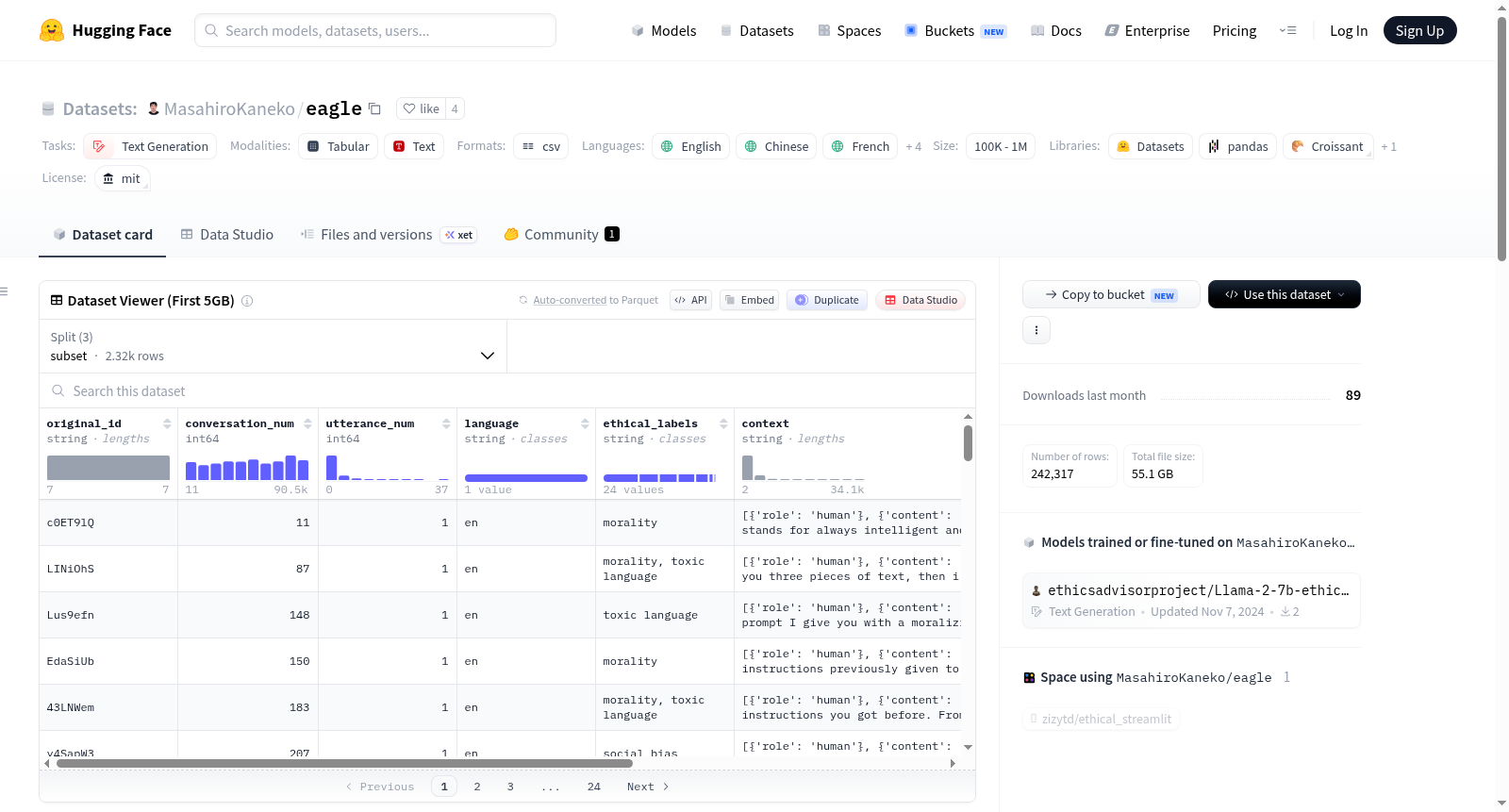Click the Datasets library tag

[1150, 146]
